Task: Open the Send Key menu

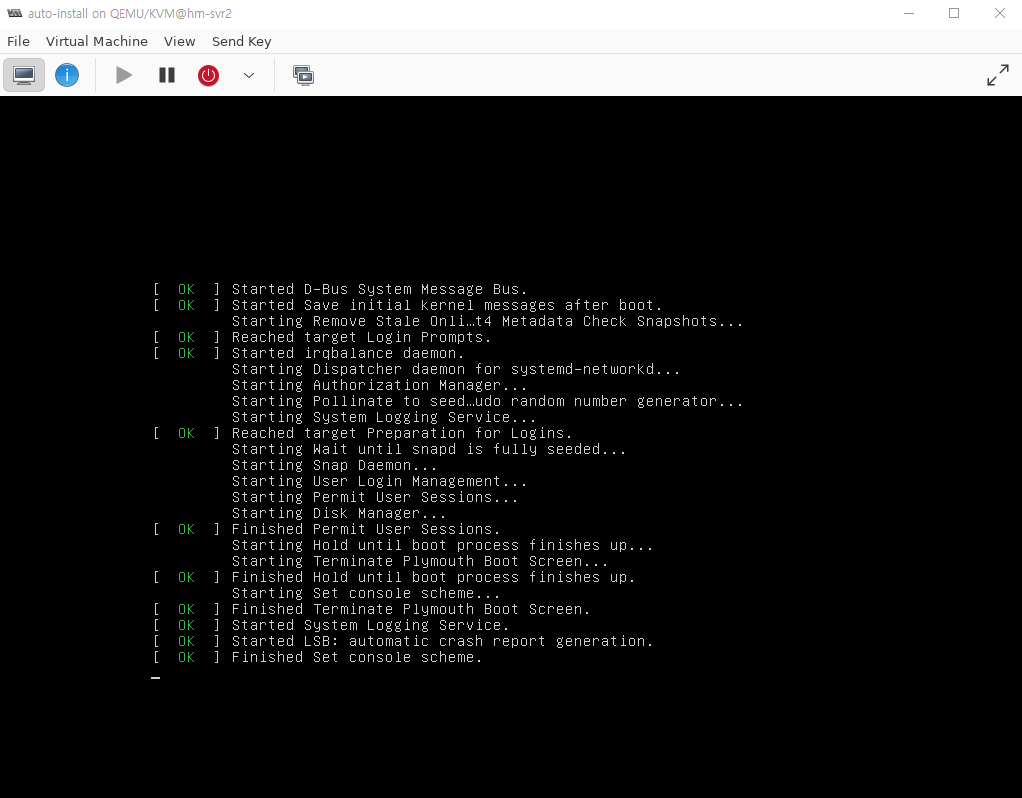Action: click(241, 41)
